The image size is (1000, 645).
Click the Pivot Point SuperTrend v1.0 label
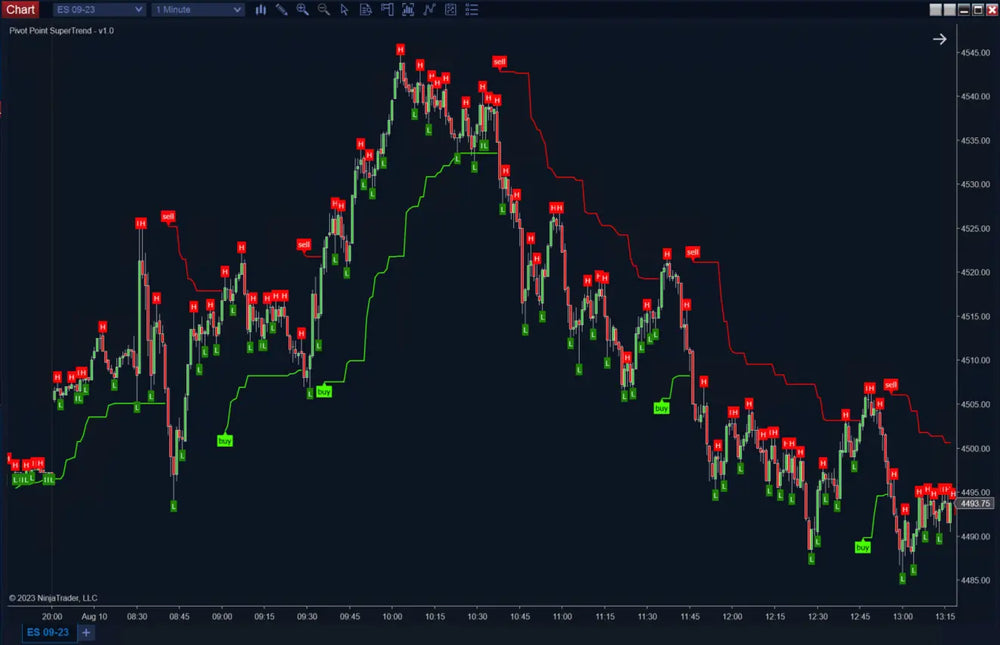59,31
